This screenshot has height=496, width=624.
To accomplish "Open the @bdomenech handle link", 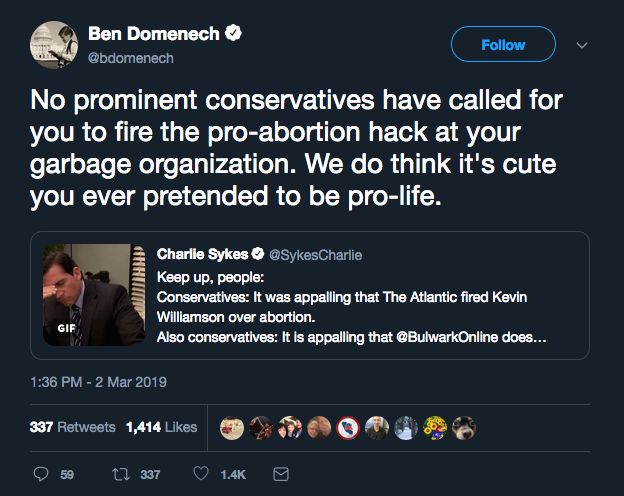I will pyautogui.click(x=131, y=58).
